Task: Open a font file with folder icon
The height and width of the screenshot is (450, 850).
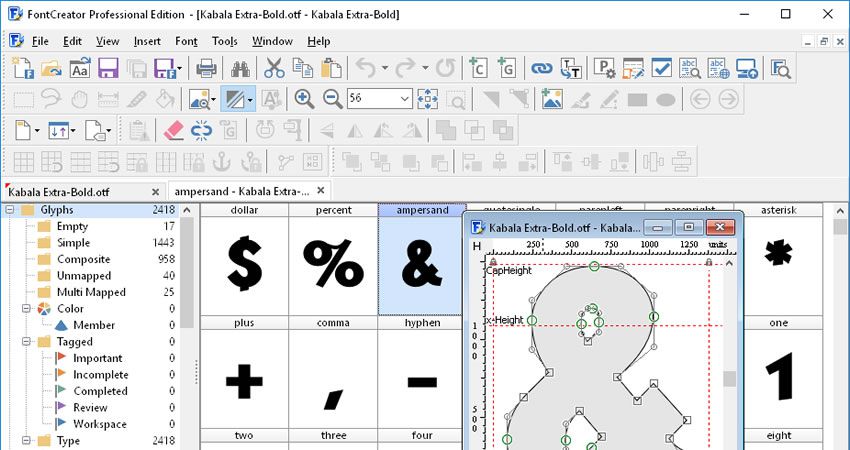Action: click(x=51, y=68)
